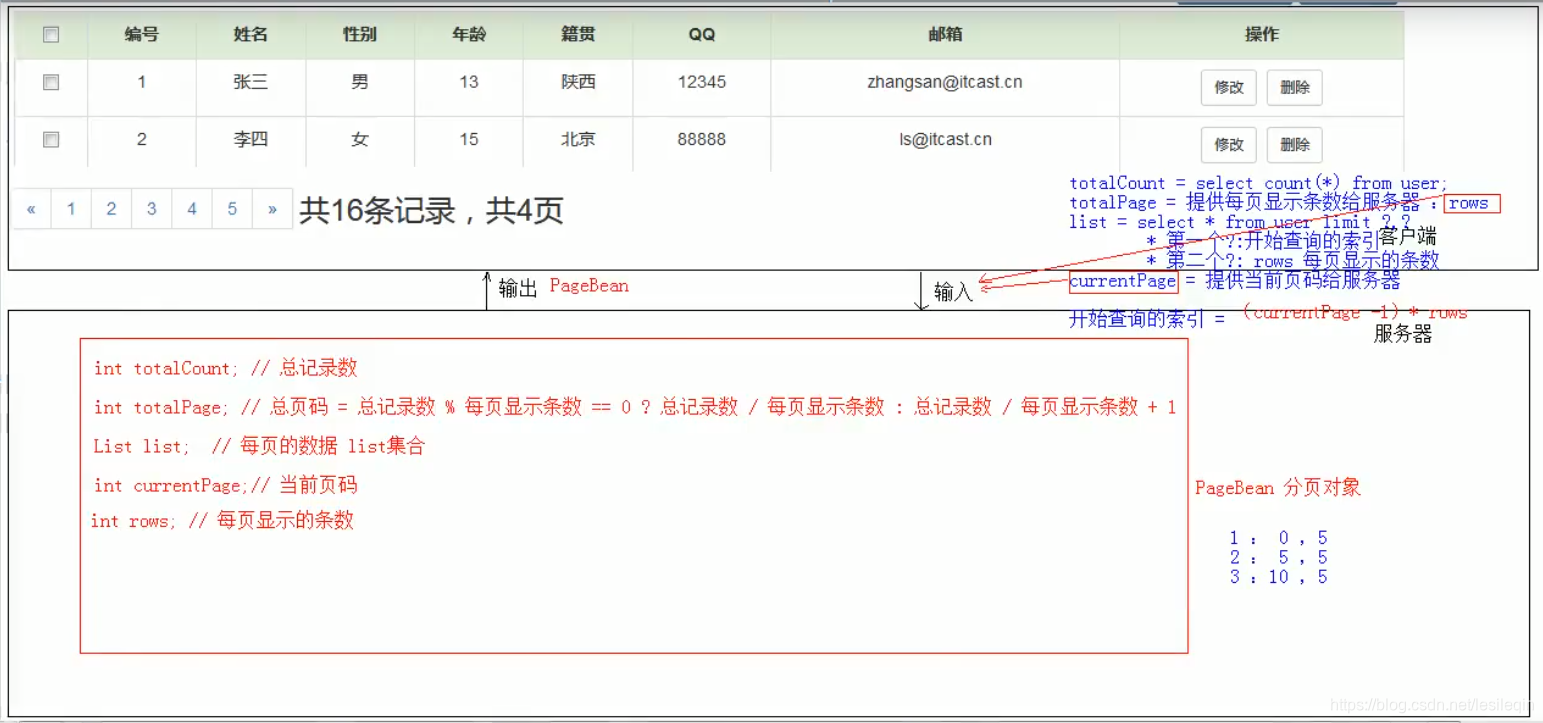Click email zhangsan@itcast.cn
1543x723 pixels.
[x=945, y=82]
